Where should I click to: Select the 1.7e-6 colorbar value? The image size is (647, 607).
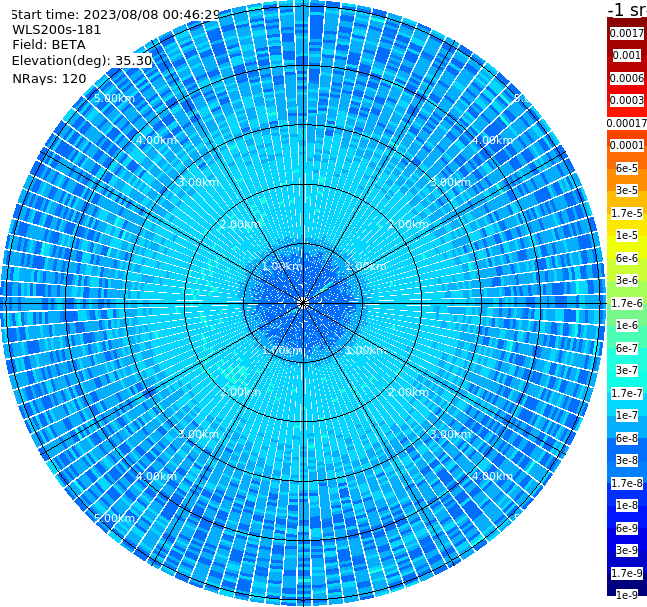(627, 303)
